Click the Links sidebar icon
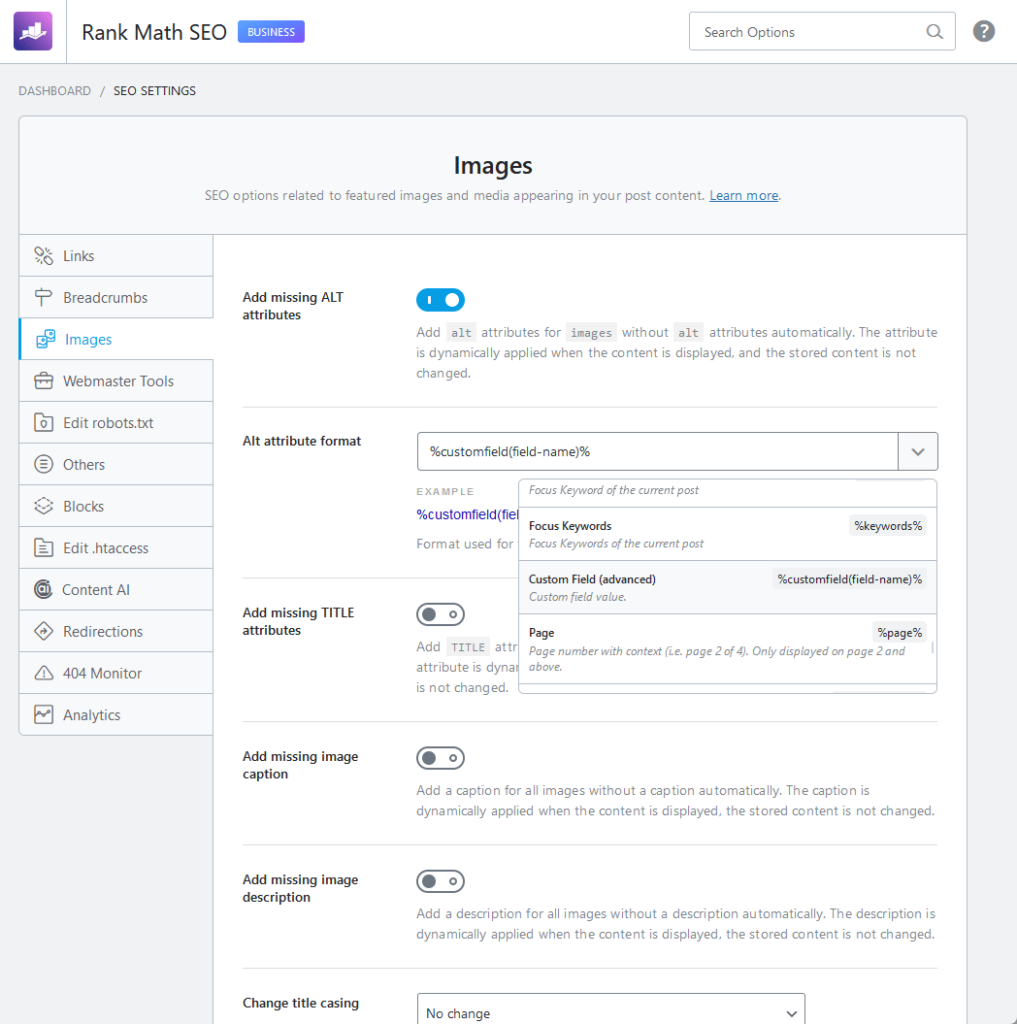 44,256
